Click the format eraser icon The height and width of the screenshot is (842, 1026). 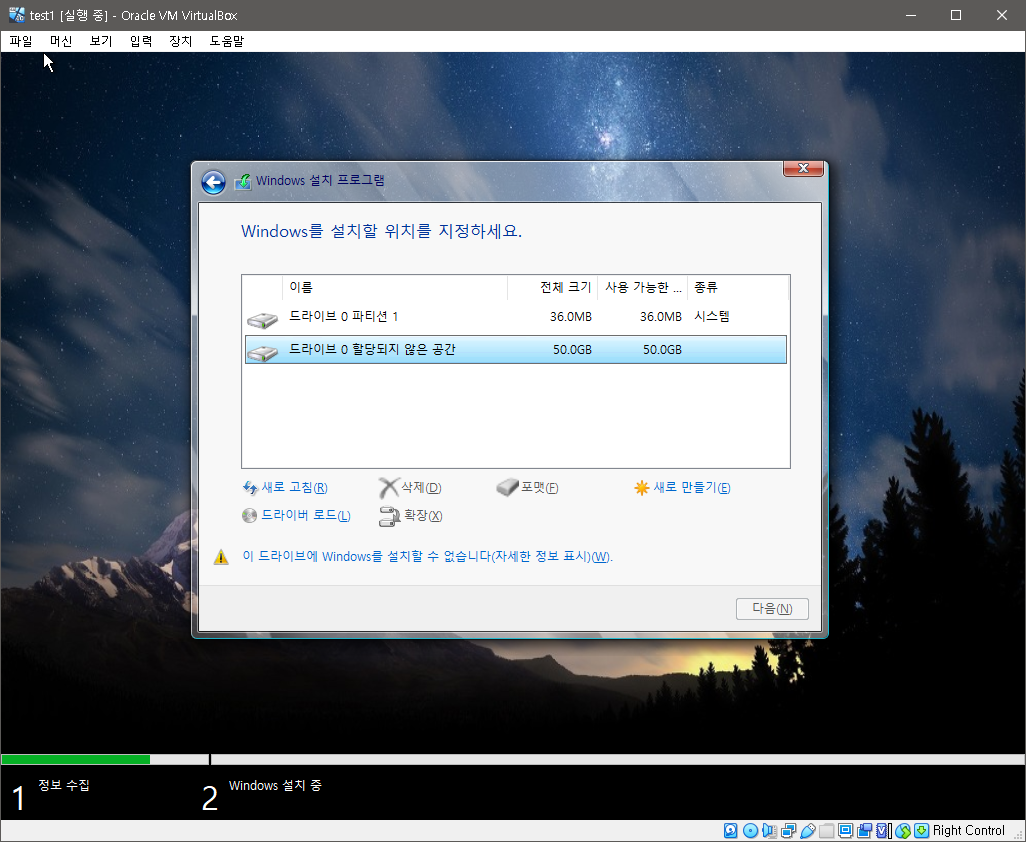tap(507, 487)
